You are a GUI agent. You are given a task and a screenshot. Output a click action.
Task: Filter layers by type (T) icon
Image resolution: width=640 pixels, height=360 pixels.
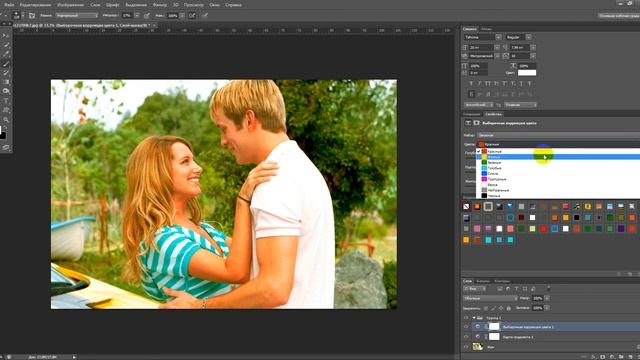516,289
